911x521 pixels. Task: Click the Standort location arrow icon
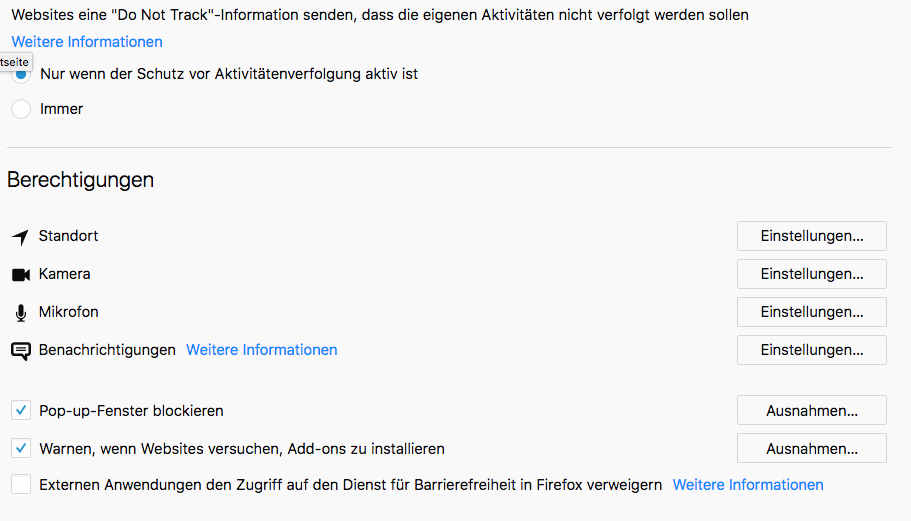point(21,237)
